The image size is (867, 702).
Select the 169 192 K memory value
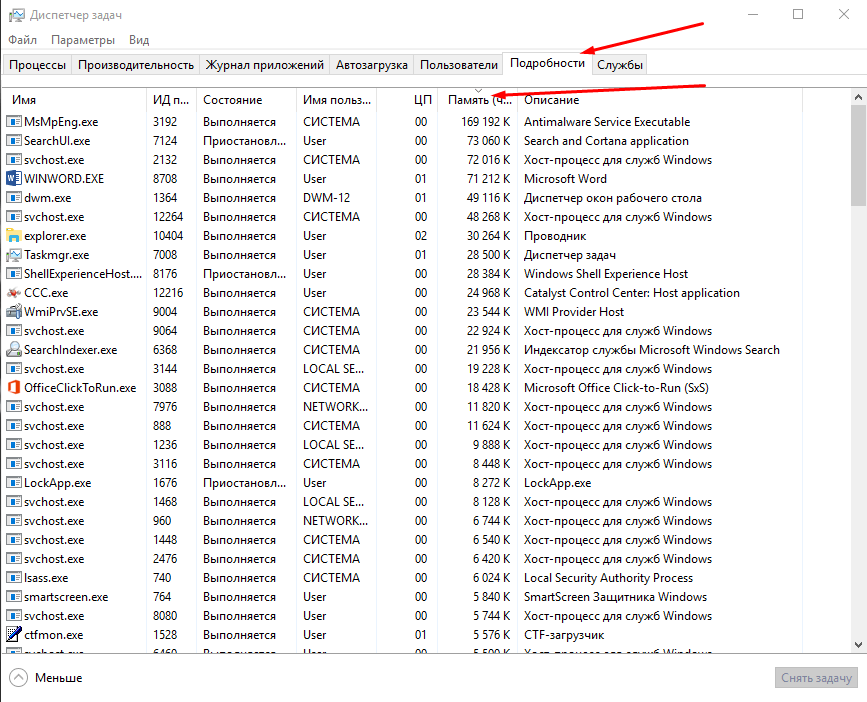485,122
